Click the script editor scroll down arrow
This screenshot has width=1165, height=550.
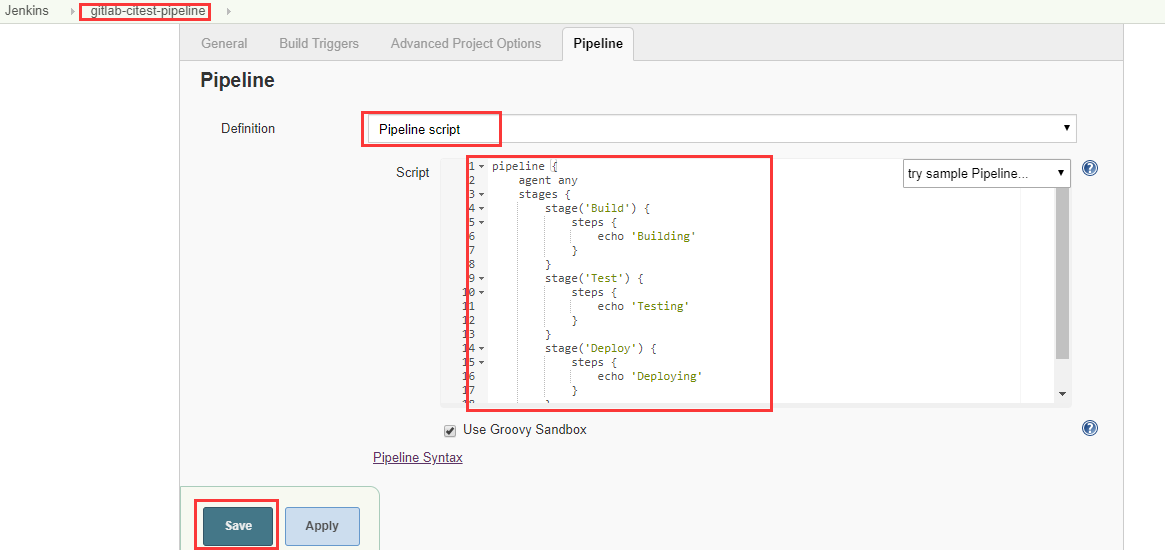coord(1062,394)
